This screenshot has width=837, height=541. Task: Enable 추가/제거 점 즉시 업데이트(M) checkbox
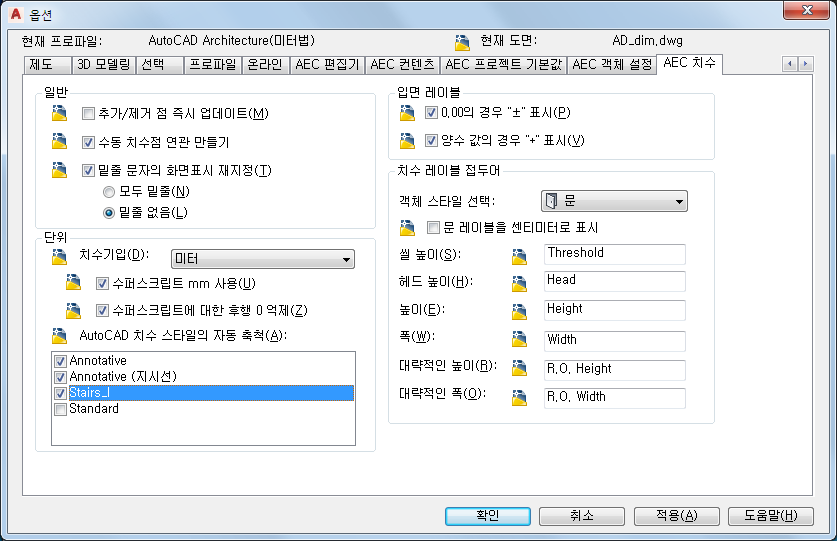[89, 113]
